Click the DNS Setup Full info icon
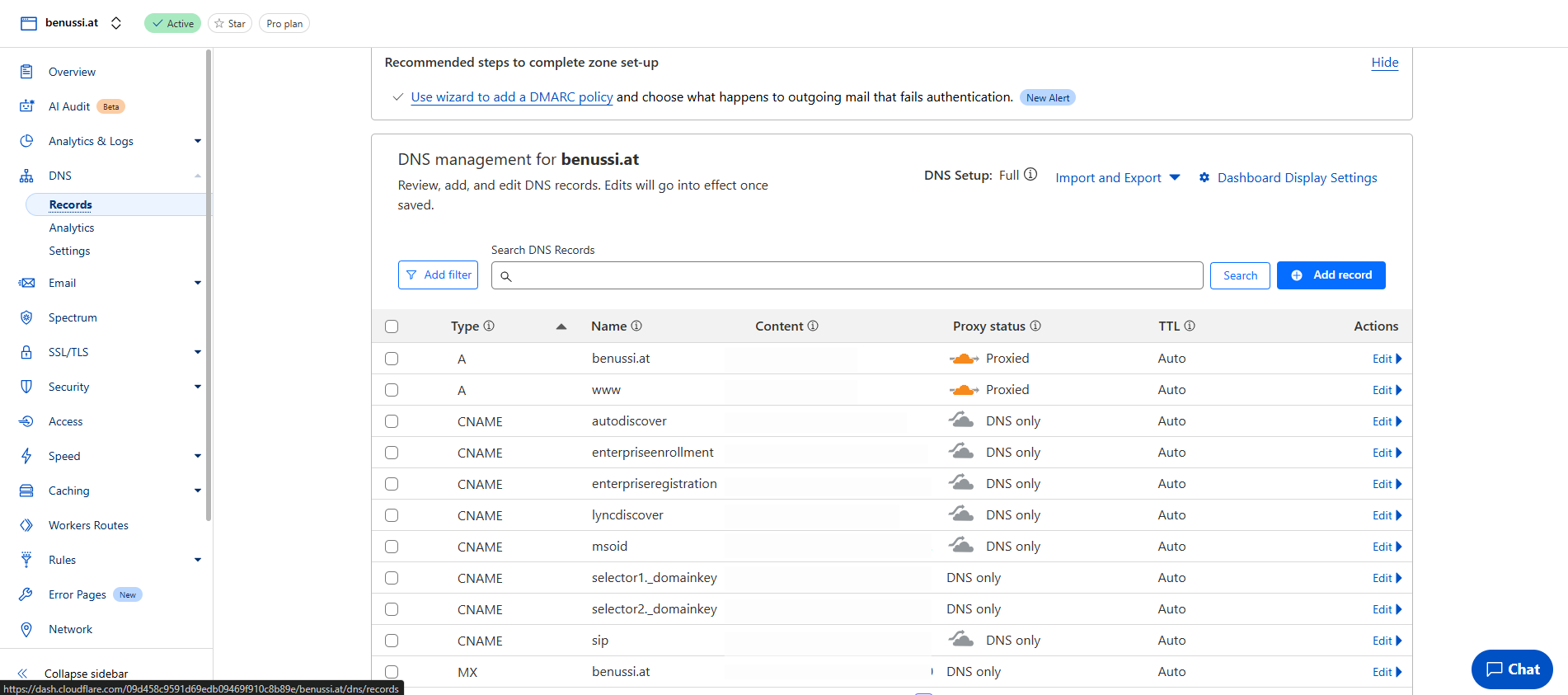 coord(1030,175)
